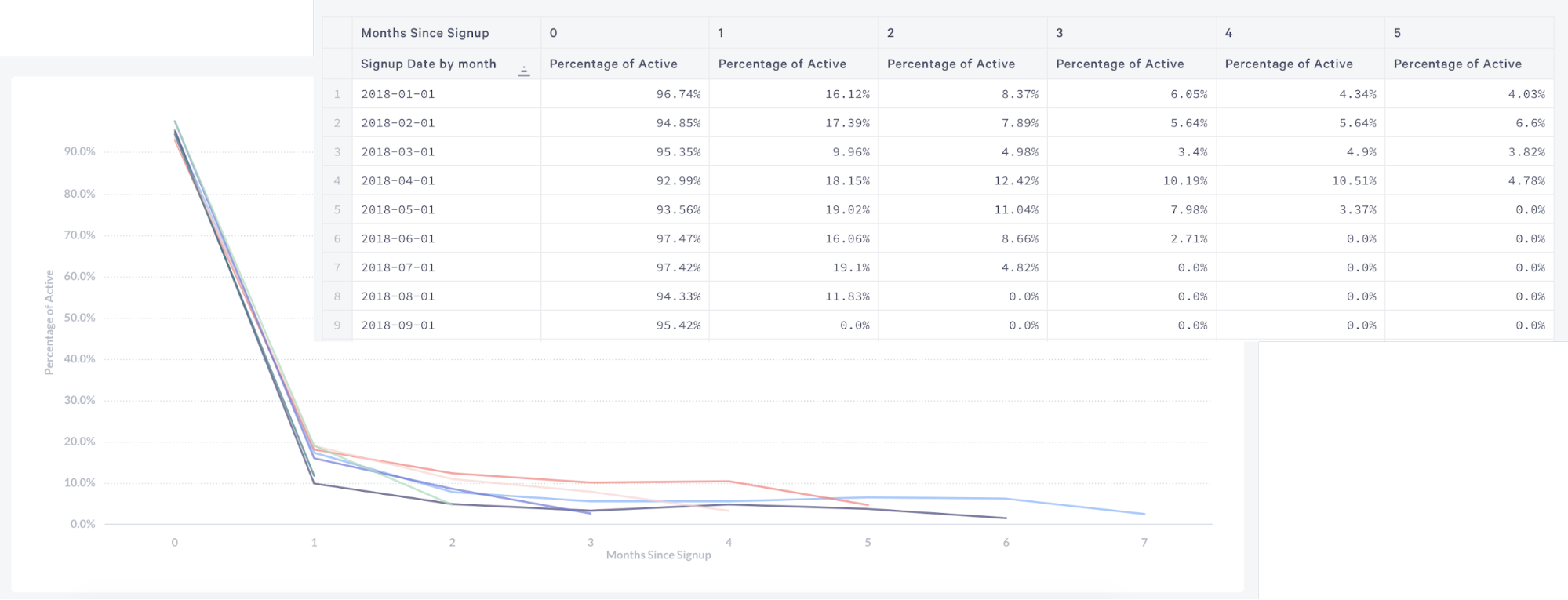The height and width of the screenshot is (600, 1568).
Task: Click the Signup Date by month column header
Action: 428,64
